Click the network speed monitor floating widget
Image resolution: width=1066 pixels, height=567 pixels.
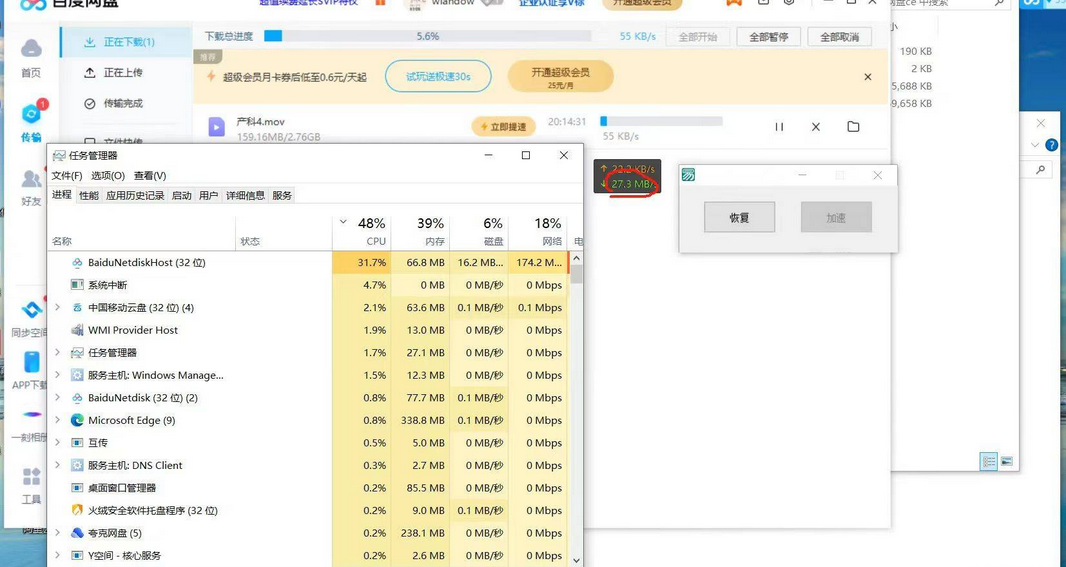click(627, 177)
